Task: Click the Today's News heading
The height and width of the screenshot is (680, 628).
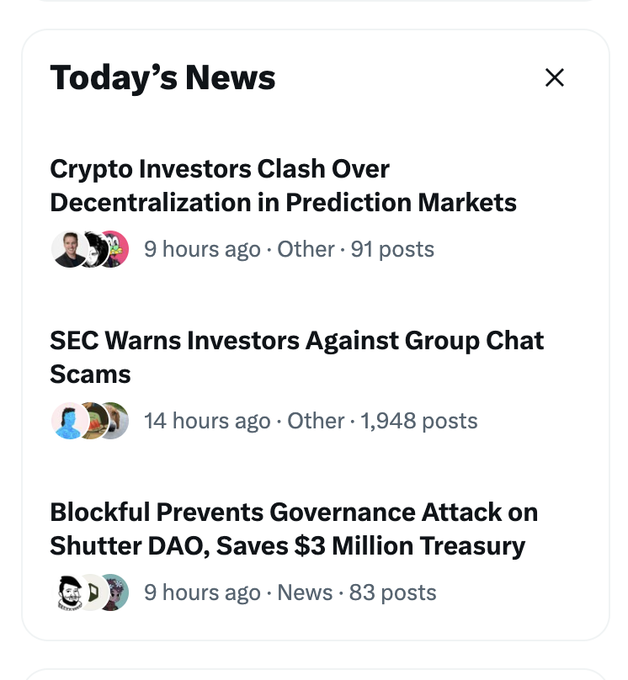Action: (163, 77)
